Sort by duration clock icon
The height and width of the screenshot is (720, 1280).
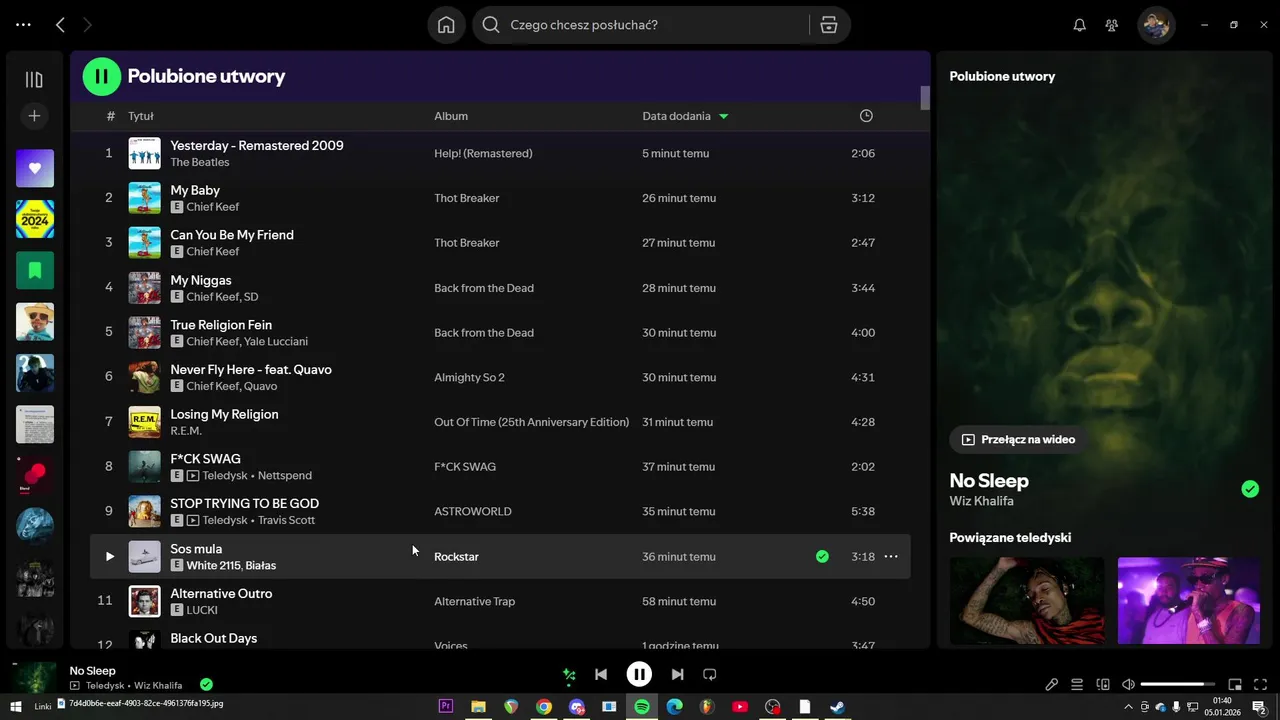click(x=866, y=116)
